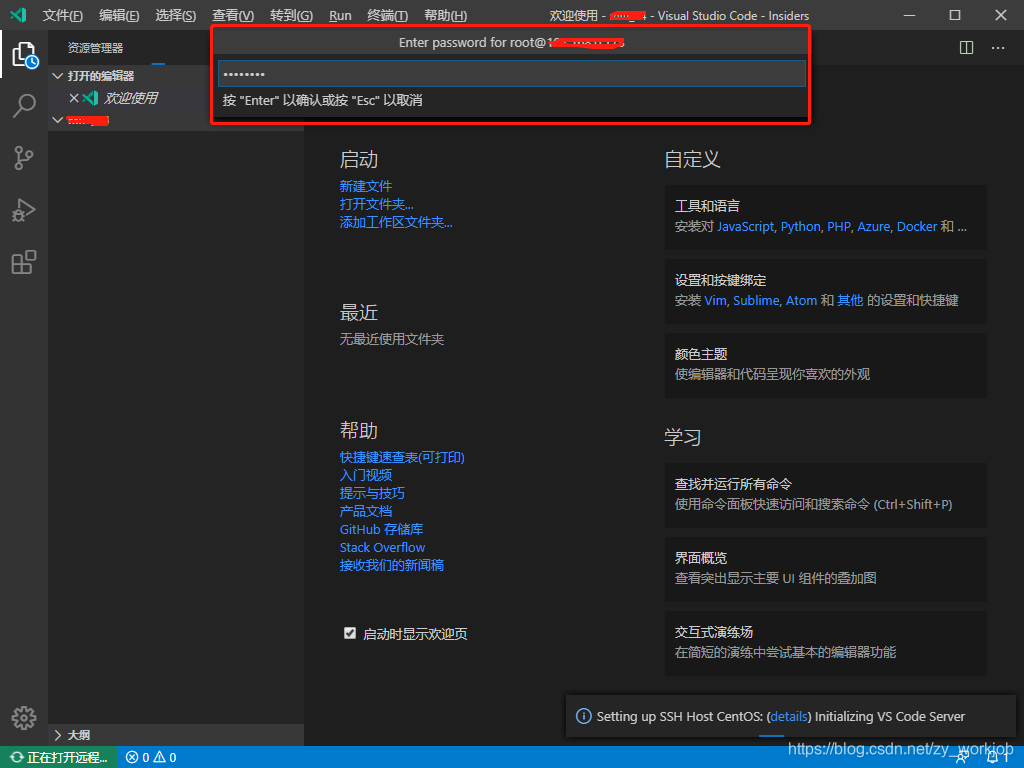This screenshot has height=768, width=1024.
Task: Click the SSH setup progress bar in notification
Action: click(771, 736)
